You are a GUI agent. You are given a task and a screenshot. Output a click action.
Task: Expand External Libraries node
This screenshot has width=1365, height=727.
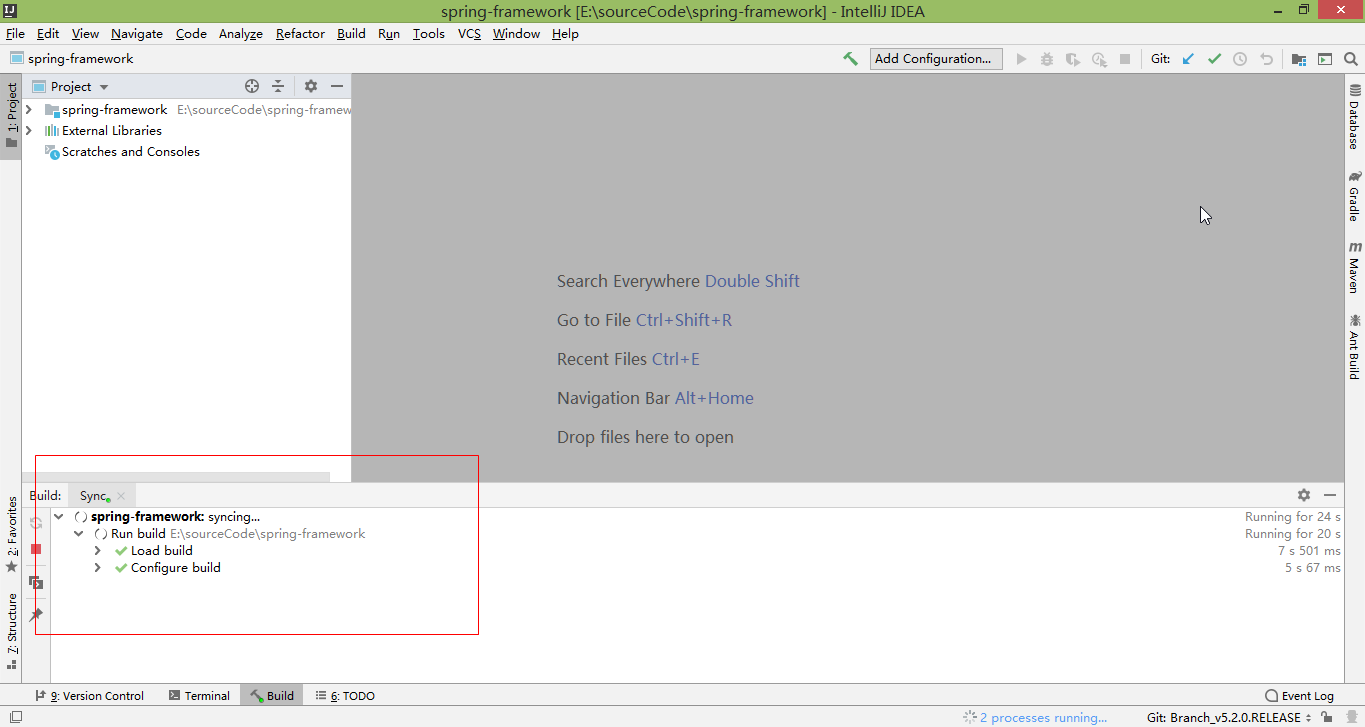pyautogui.click(x=29, y=130)
